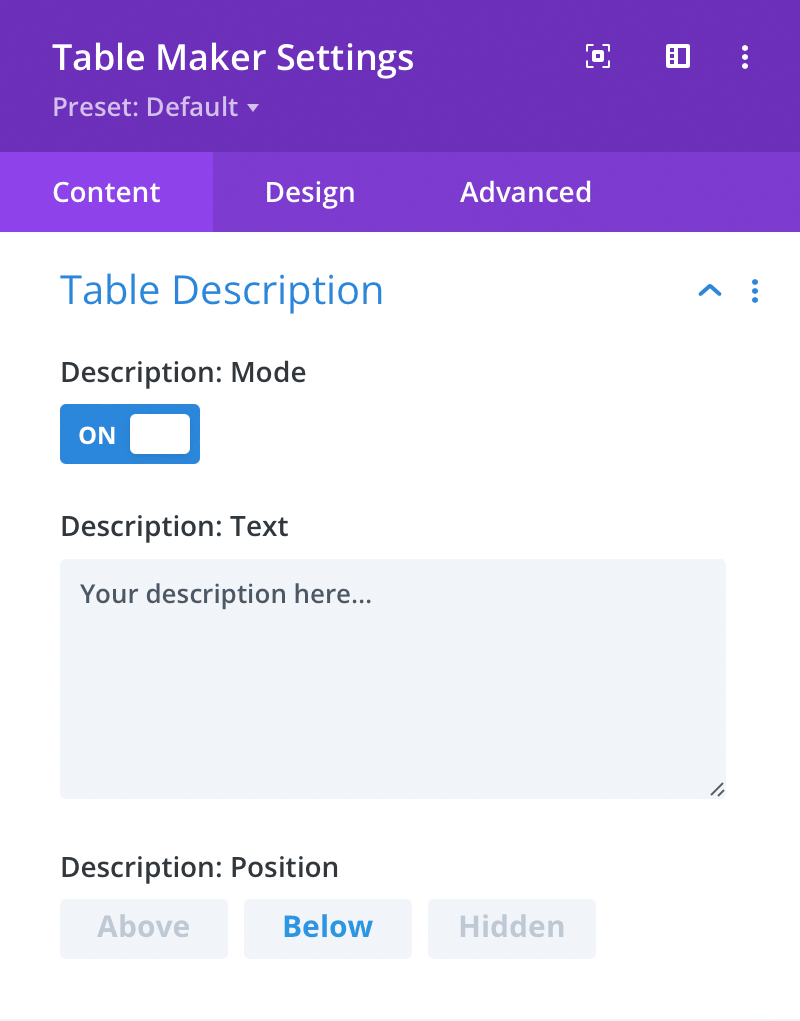Set description position to Hidden
This screenshot has width=800, height=1021.
tap(512, 929)
